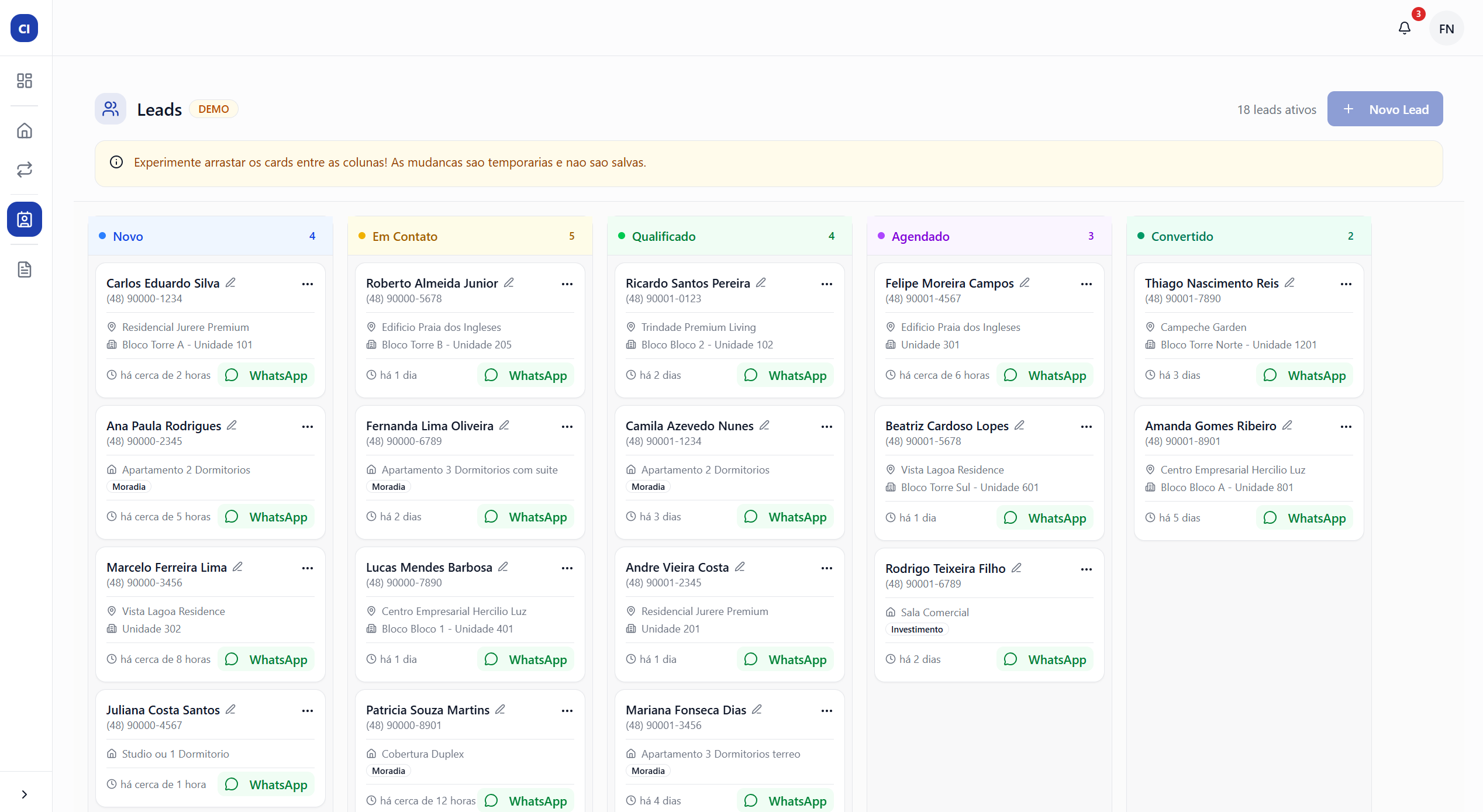Viewport: 1483px width, 812px height.
Task: Open options menu on Felipe Moreira Campos card
Action: pyautogui.click(x=1086, y=284)
